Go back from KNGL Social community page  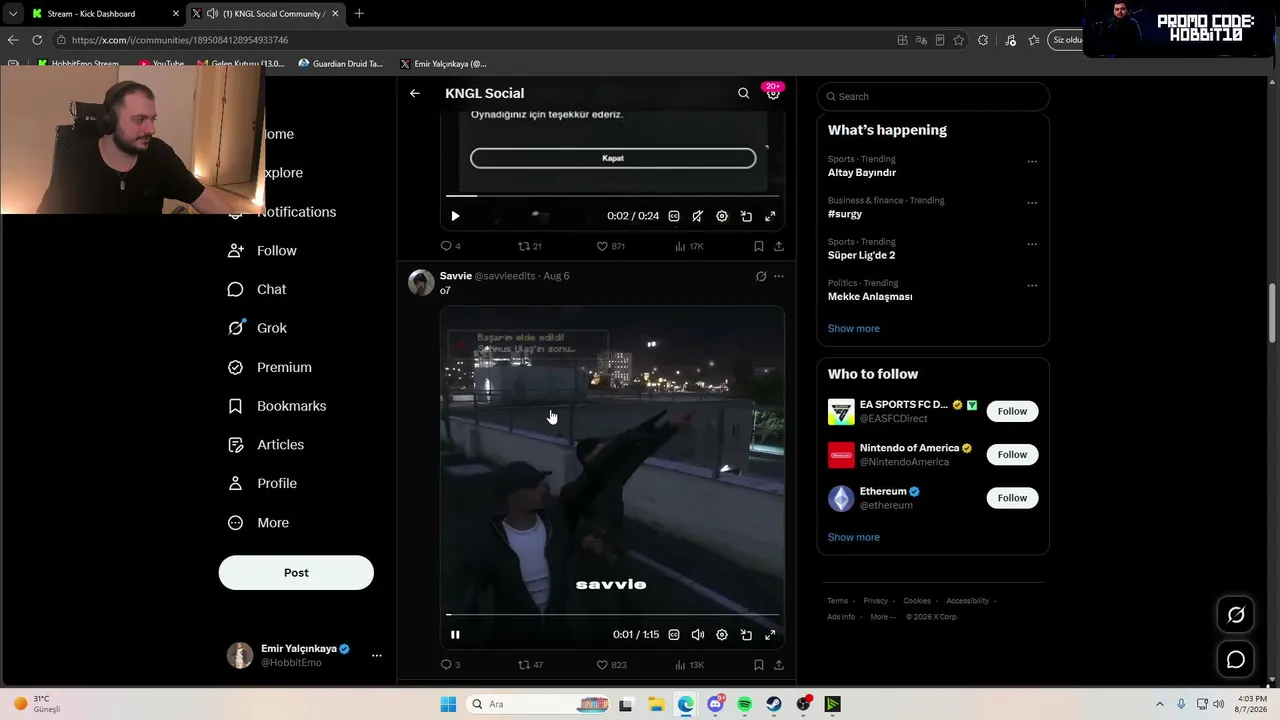point(415,93)
